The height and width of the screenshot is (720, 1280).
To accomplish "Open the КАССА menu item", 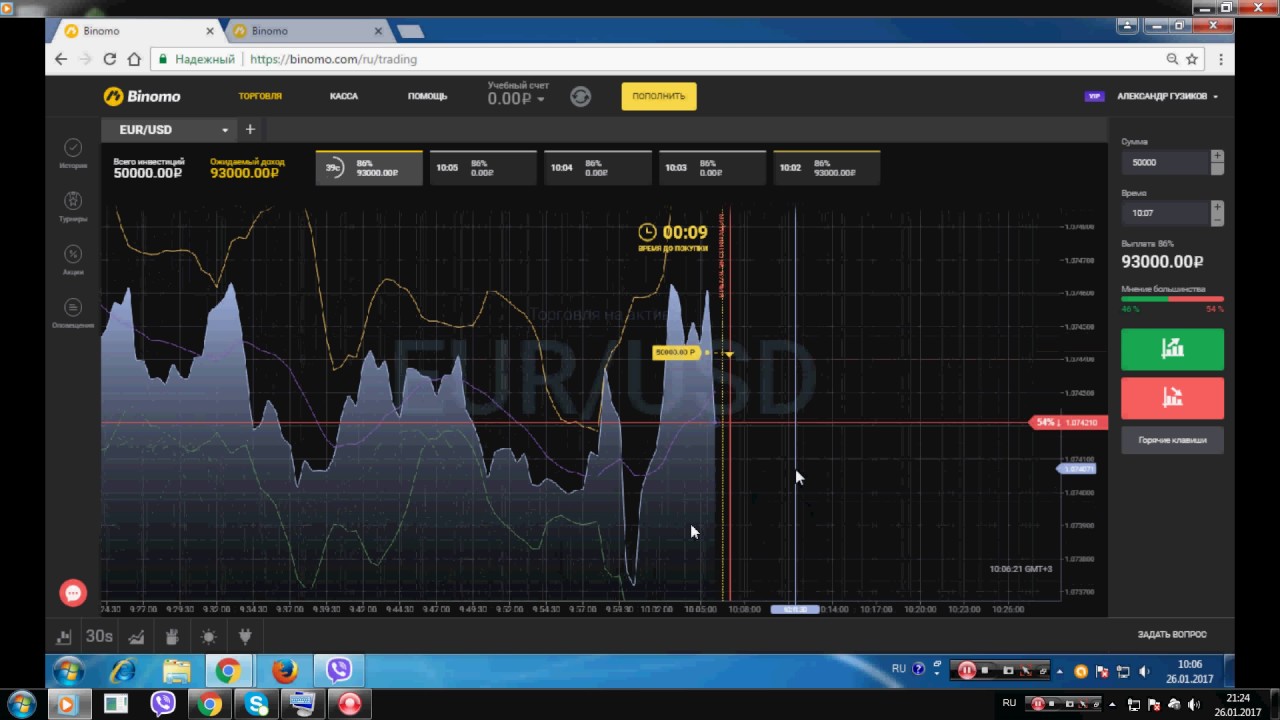I will pyautogui.click(x=344, y=96).
